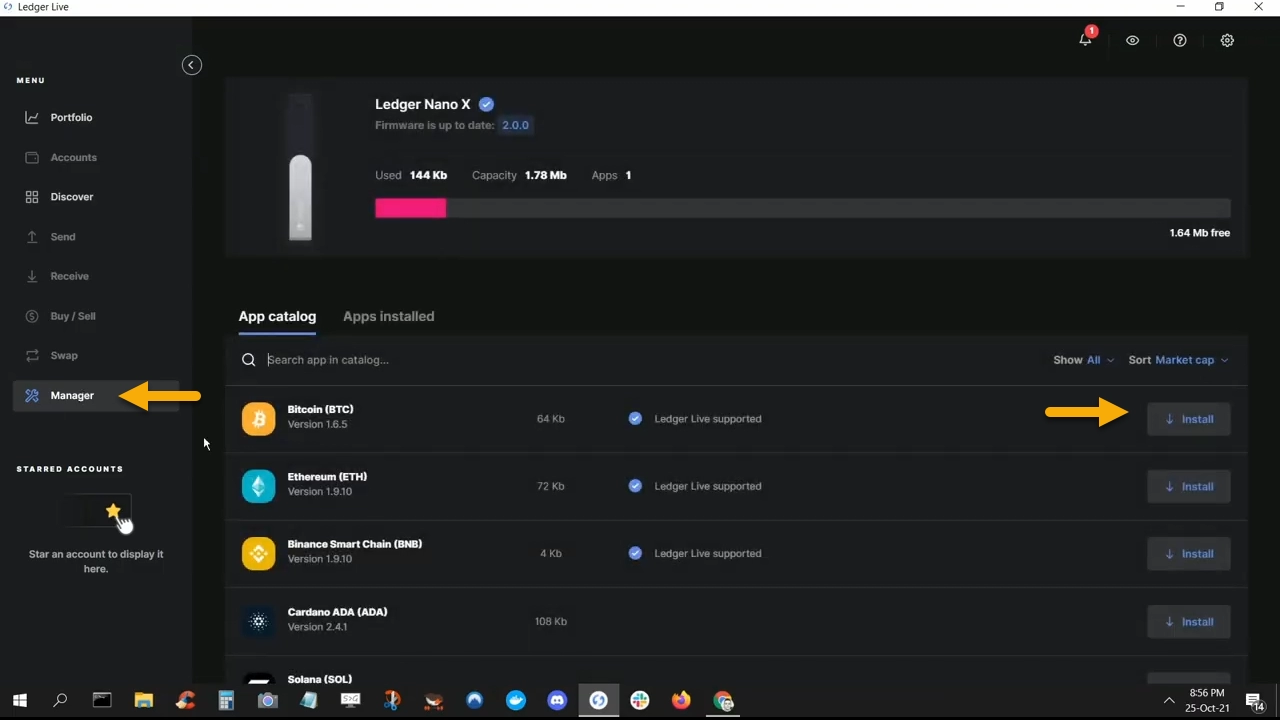Screen dimensions: 1280x720
Task: Open Windows taskbar search
Action: (x=60, y=700)
